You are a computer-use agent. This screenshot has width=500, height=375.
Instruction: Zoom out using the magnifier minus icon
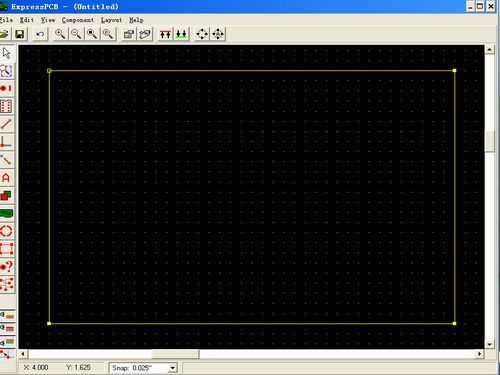(x=76, y=34)
